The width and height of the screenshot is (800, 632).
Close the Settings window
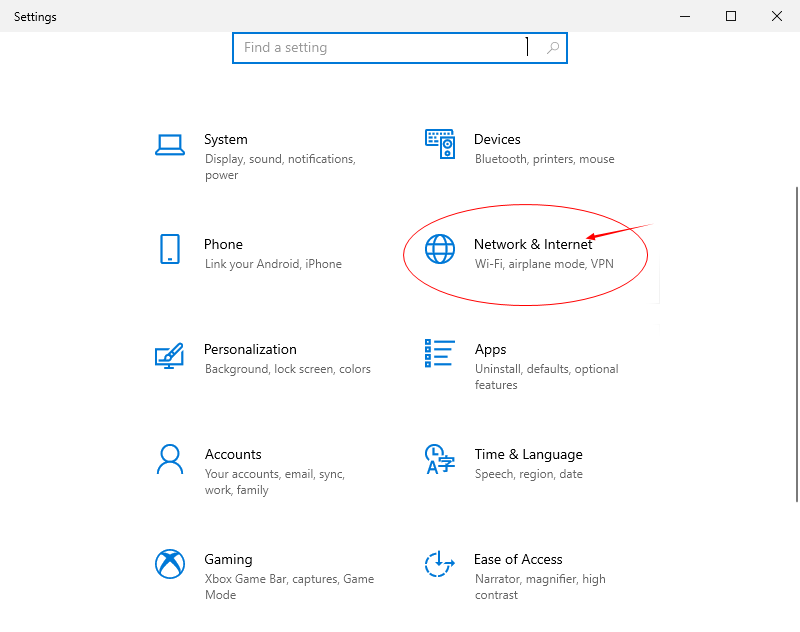click(x=777, y=16)
